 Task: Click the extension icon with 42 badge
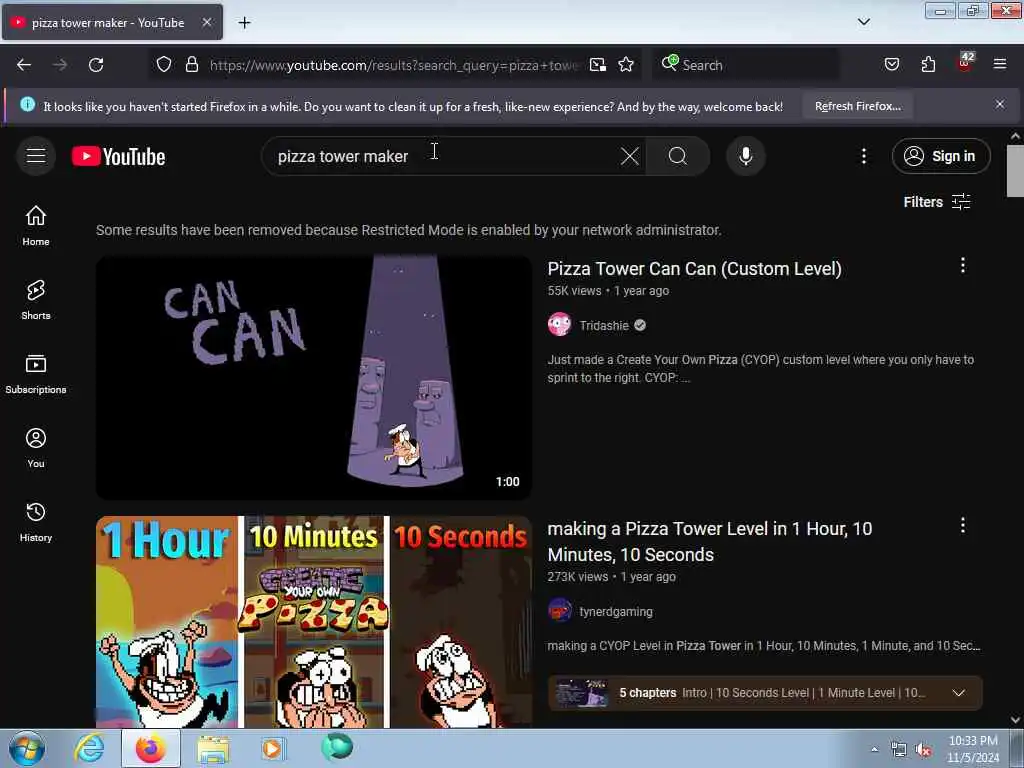click(x=965, y=63)
